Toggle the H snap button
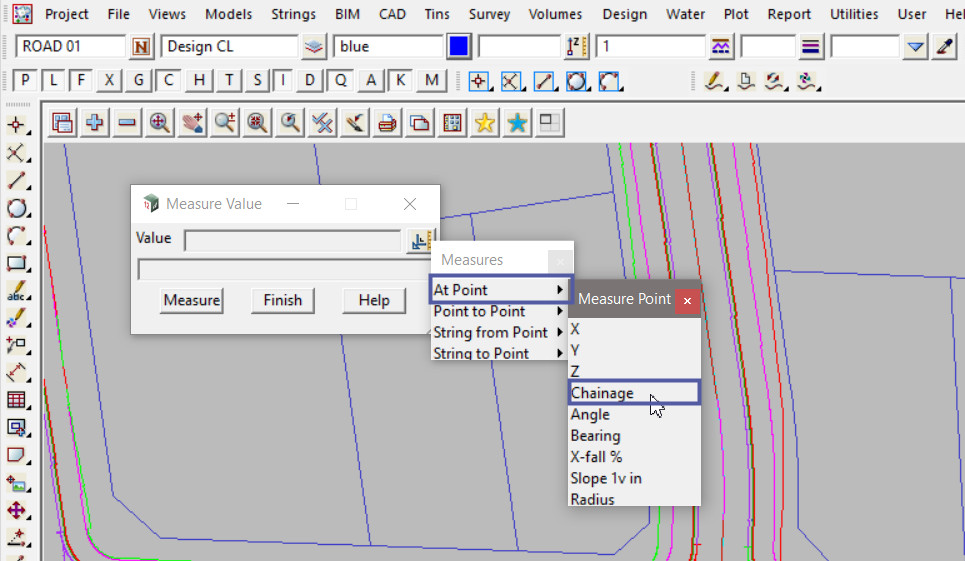The height and width of the screenshot is (561, 965). click(x=199, y=80)
